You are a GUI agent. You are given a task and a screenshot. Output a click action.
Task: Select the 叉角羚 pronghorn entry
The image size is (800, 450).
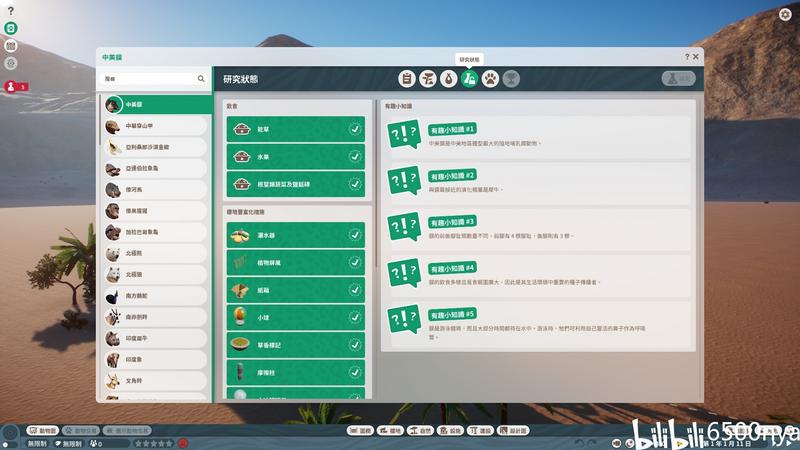[x=155, y=381]
